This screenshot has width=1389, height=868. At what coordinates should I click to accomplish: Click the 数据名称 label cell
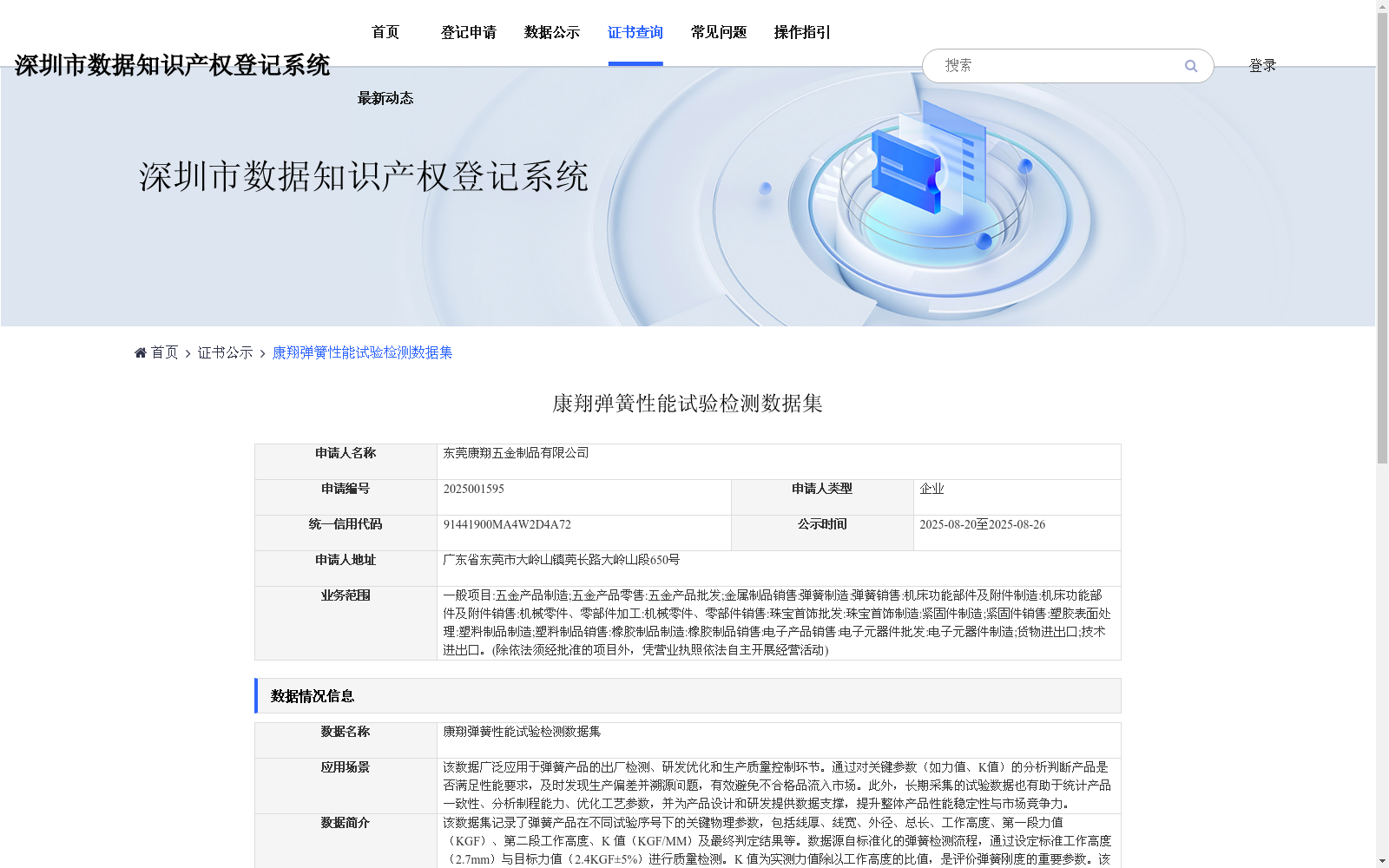346,740
